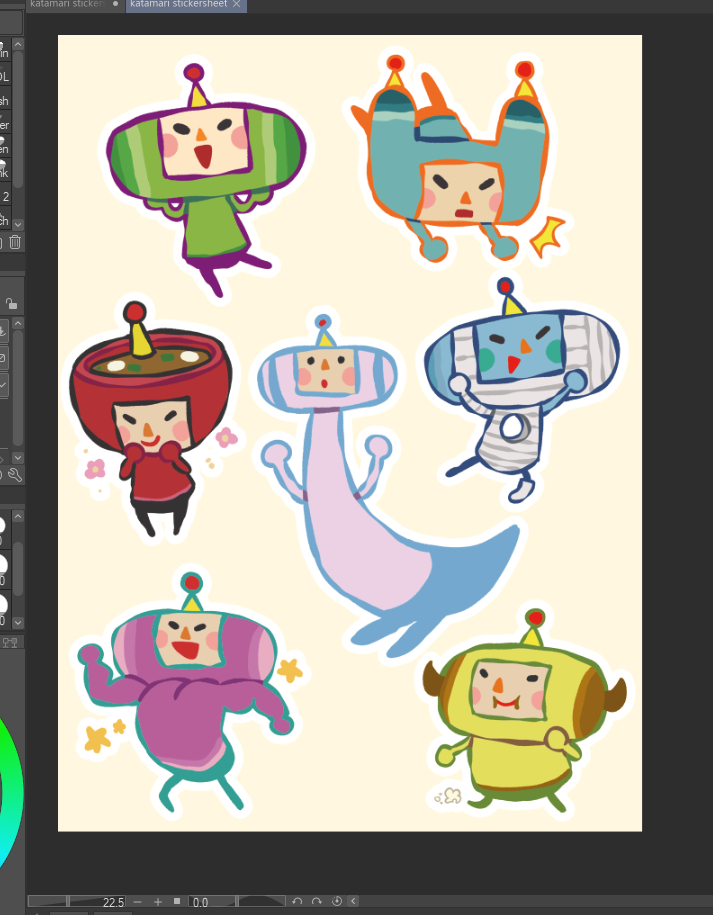Rotate the canvas left
This screenshot has width=713, height=915.
(x=297, y=902)
